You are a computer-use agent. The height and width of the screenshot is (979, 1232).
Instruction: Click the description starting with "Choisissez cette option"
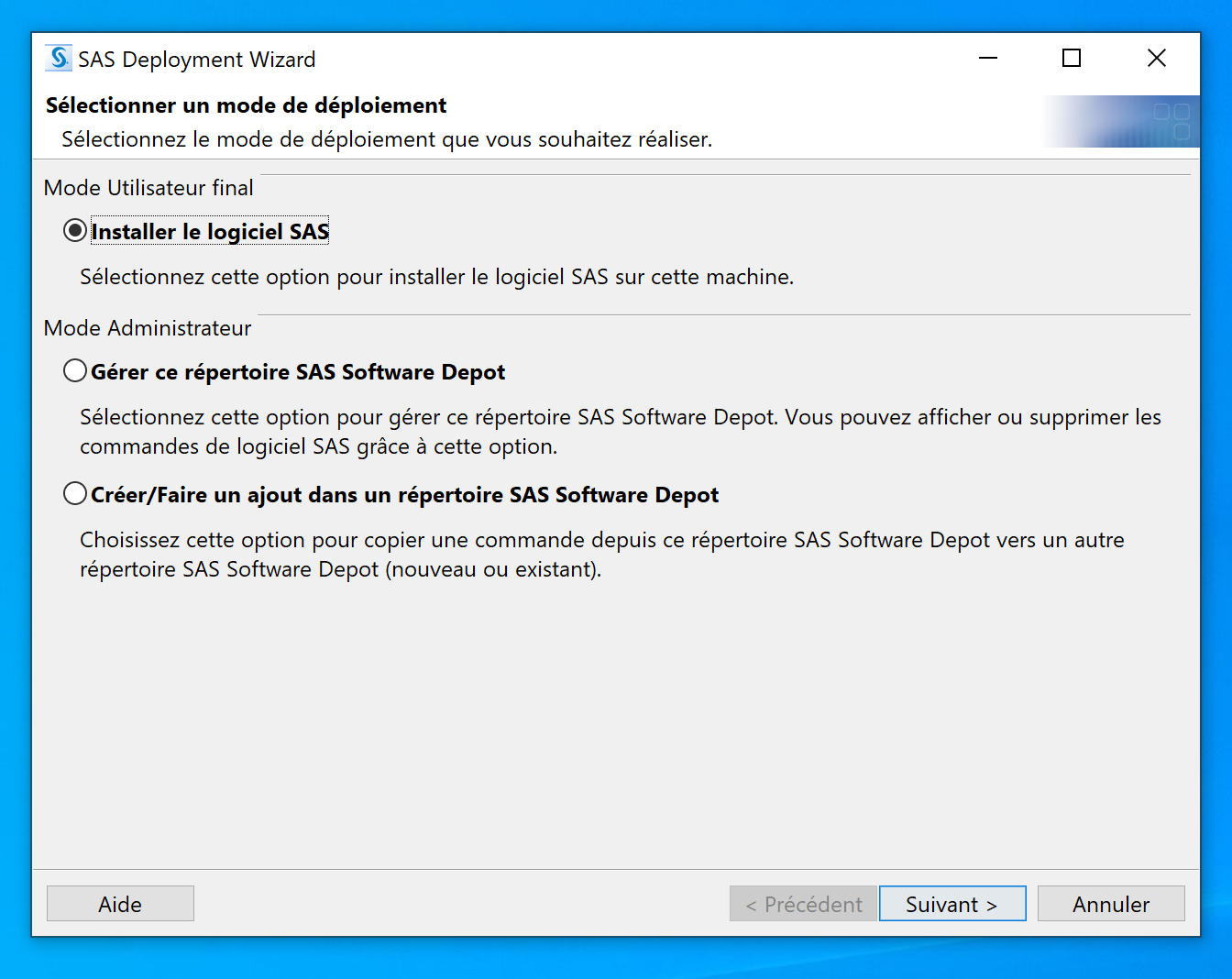(601, 555)
